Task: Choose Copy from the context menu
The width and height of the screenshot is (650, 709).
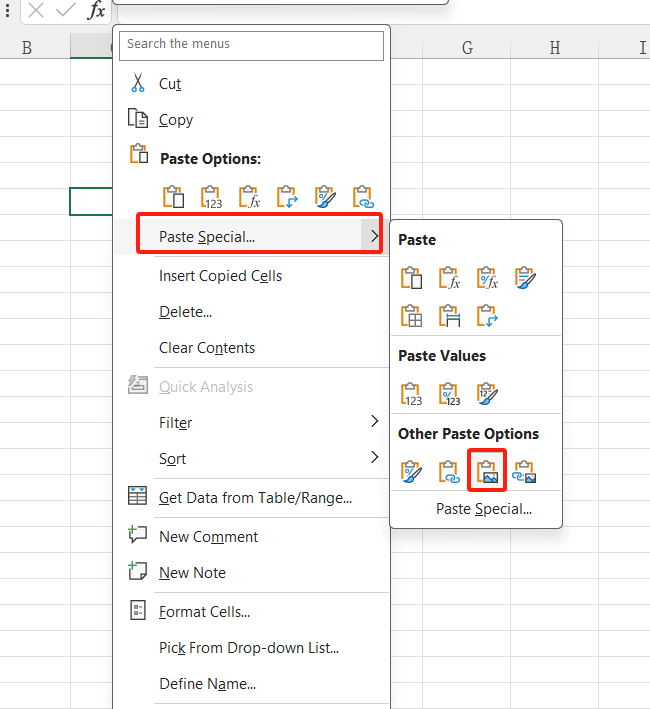Action: [176, 120]
